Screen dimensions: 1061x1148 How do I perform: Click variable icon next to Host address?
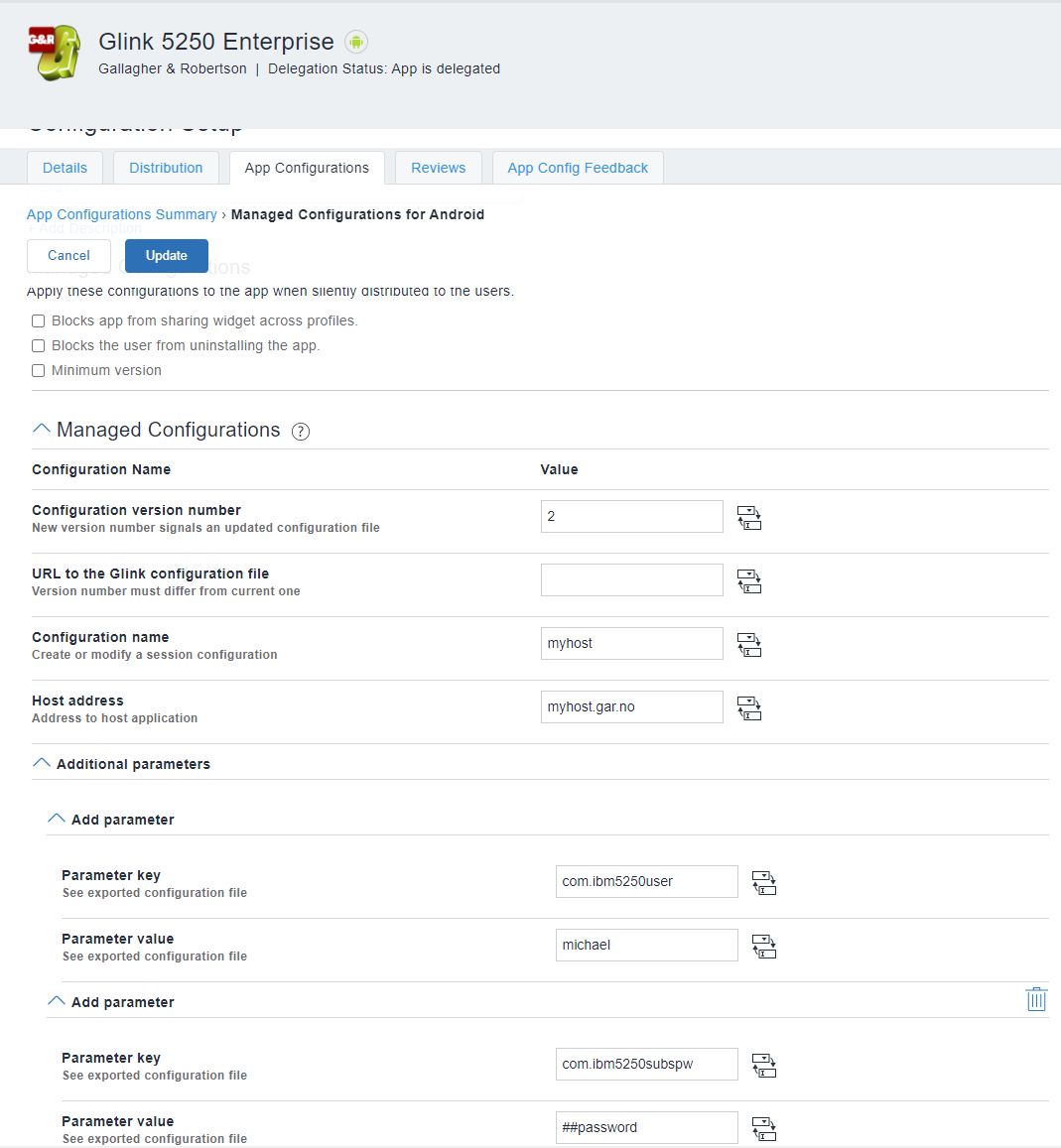point(748,707)
